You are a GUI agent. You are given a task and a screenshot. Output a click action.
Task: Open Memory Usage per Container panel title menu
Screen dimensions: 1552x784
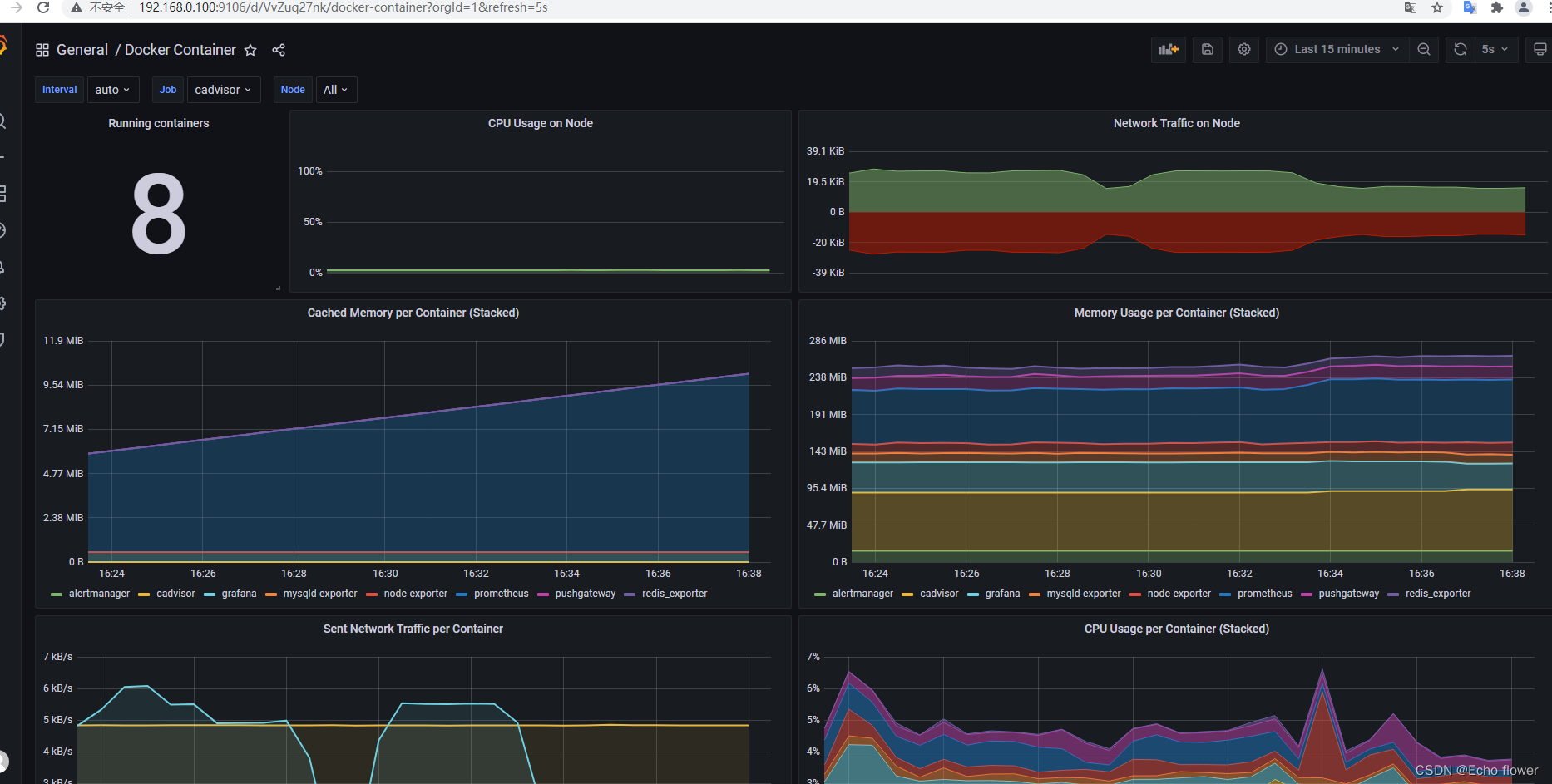point(1176,313)
